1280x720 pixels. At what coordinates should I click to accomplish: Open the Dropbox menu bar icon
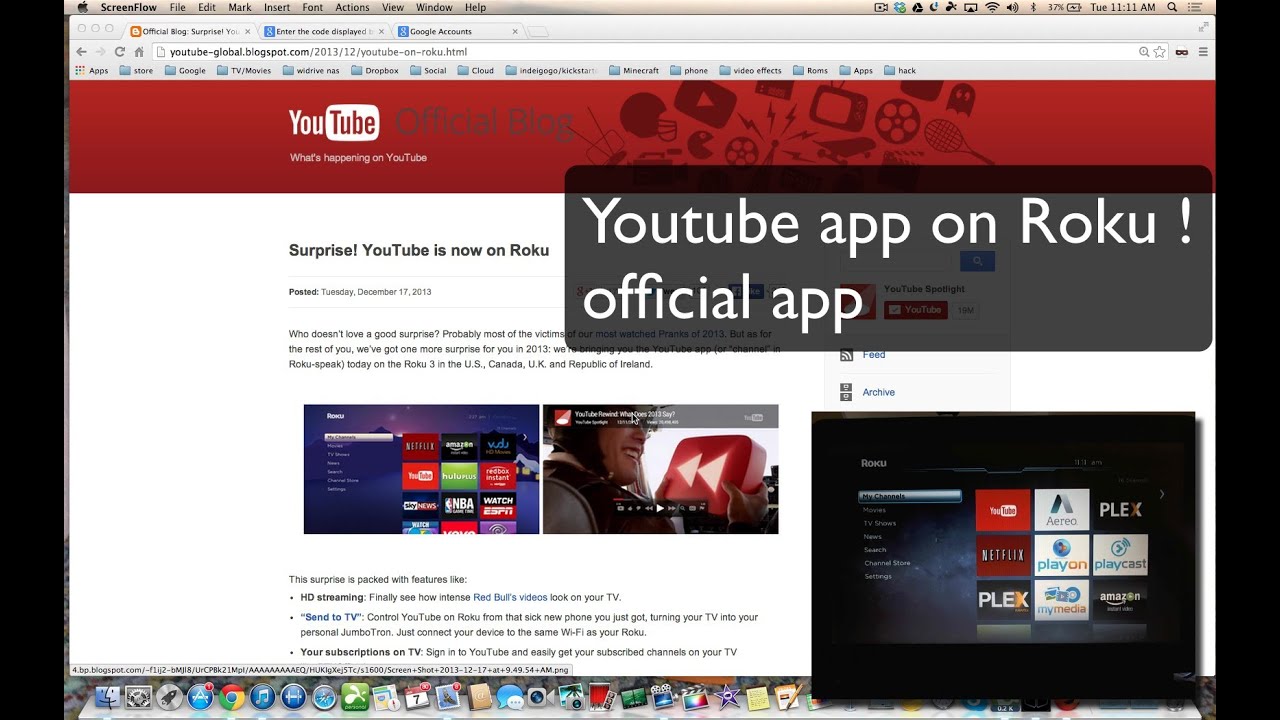pyautogui.click(x=900, y=7)
